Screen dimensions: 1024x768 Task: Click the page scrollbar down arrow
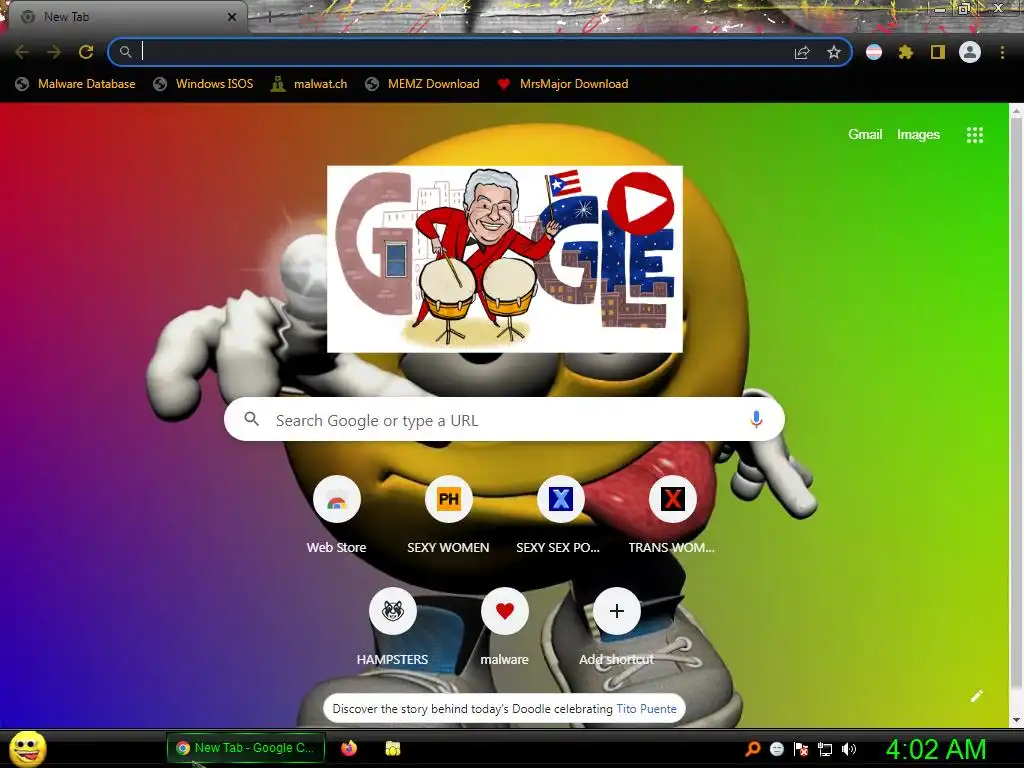[1016, 720]
